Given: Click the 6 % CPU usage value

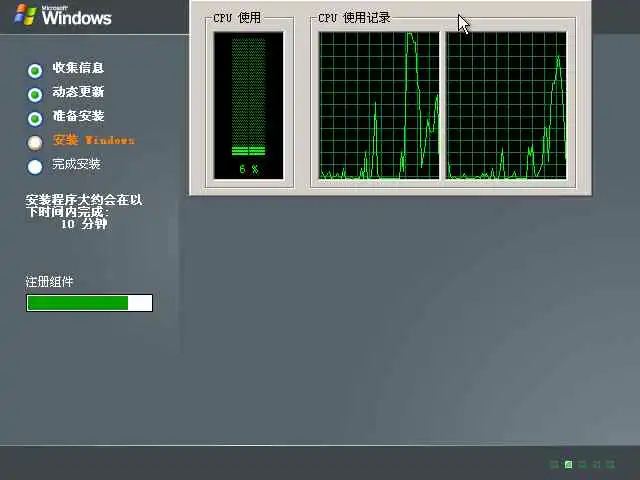Looking at the screenshot, I should (x=249, y=169).
